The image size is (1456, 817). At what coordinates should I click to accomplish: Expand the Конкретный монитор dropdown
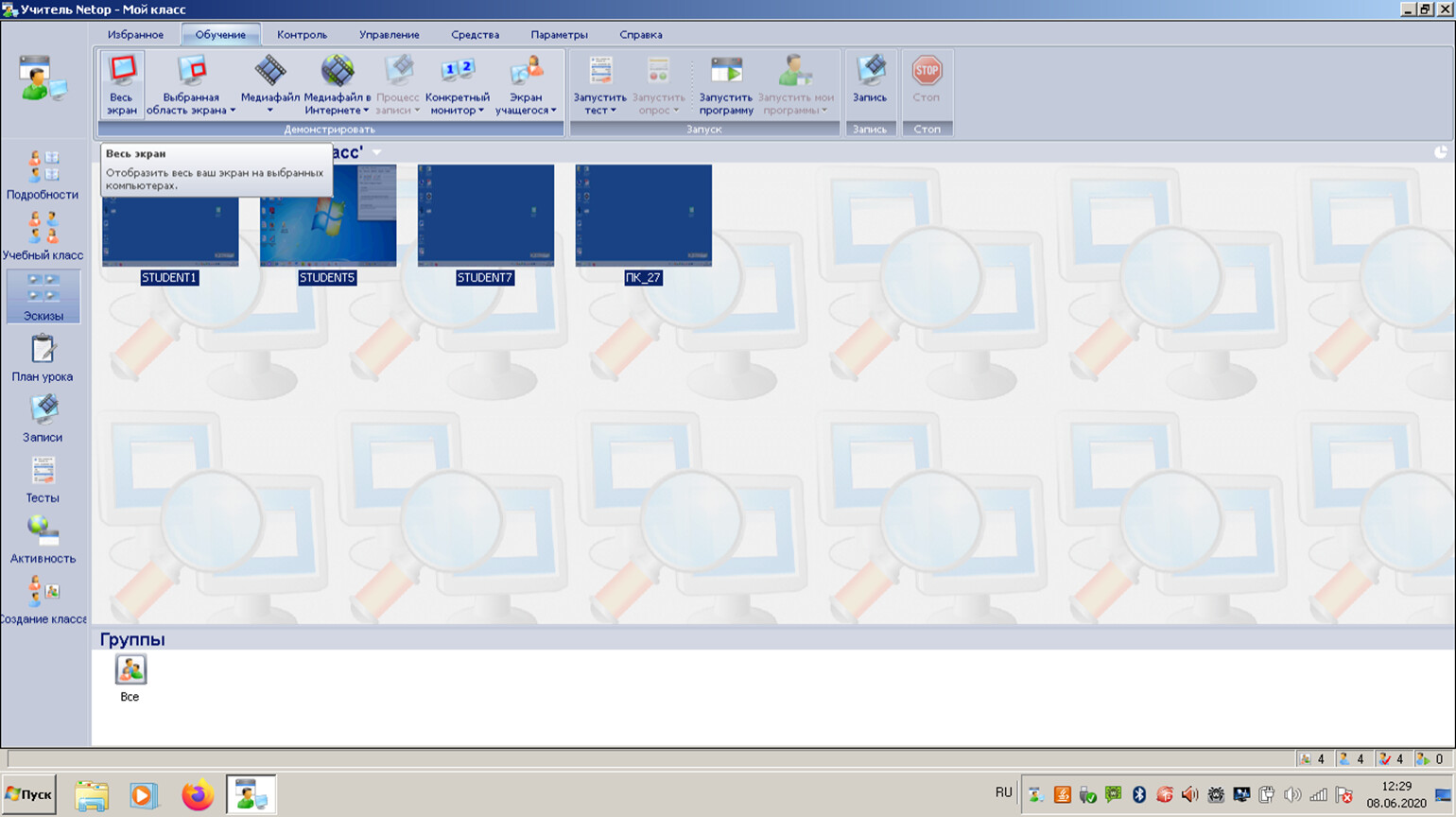tap(481, 111)
